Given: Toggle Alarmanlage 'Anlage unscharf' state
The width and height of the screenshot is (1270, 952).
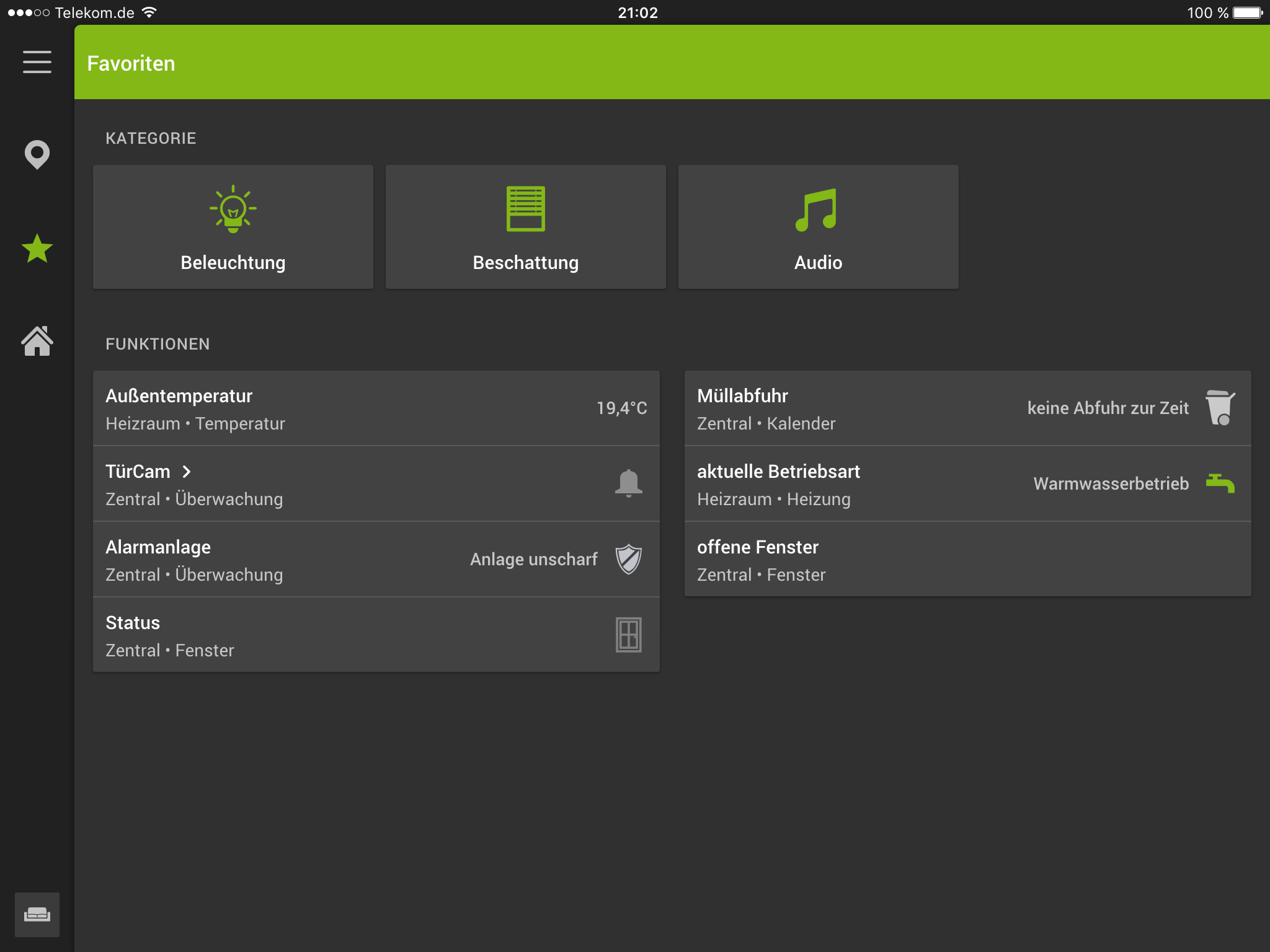Looking at the screenshot, I should (533, 559).
